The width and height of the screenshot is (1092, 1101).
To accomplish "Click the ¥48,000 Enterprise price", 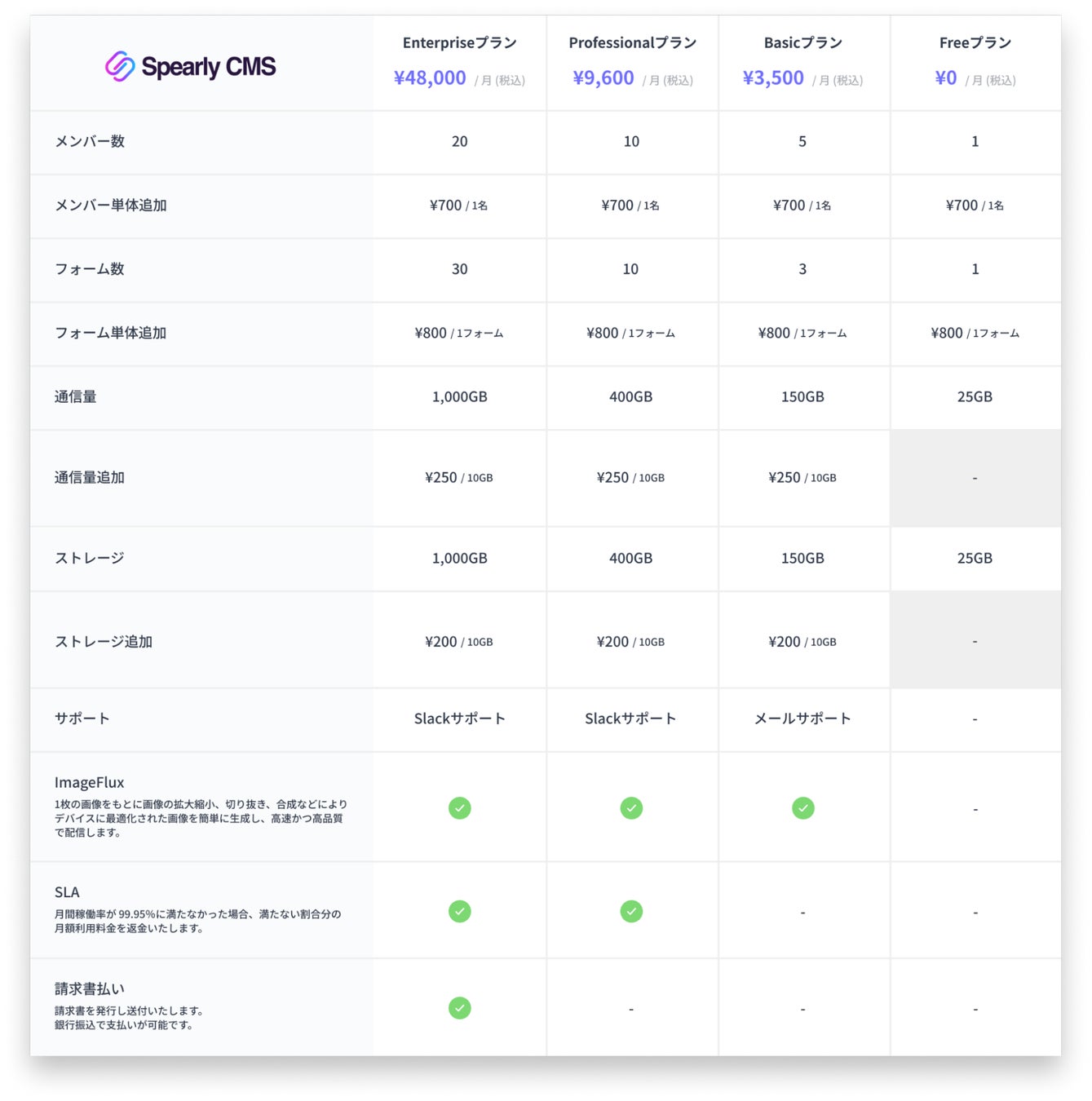I will [430, 78].
